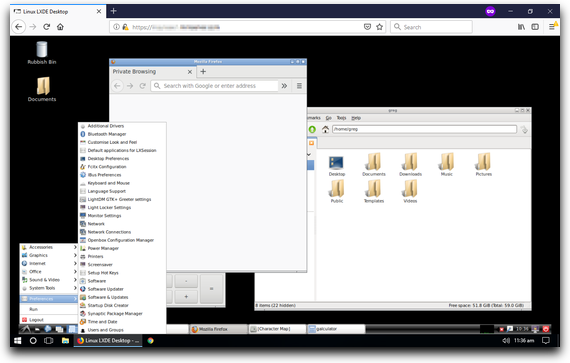Viewport: 570px width, 363px height.
Task: Switch to Character Map in LXDE taskbar
Action: point(277,329)
